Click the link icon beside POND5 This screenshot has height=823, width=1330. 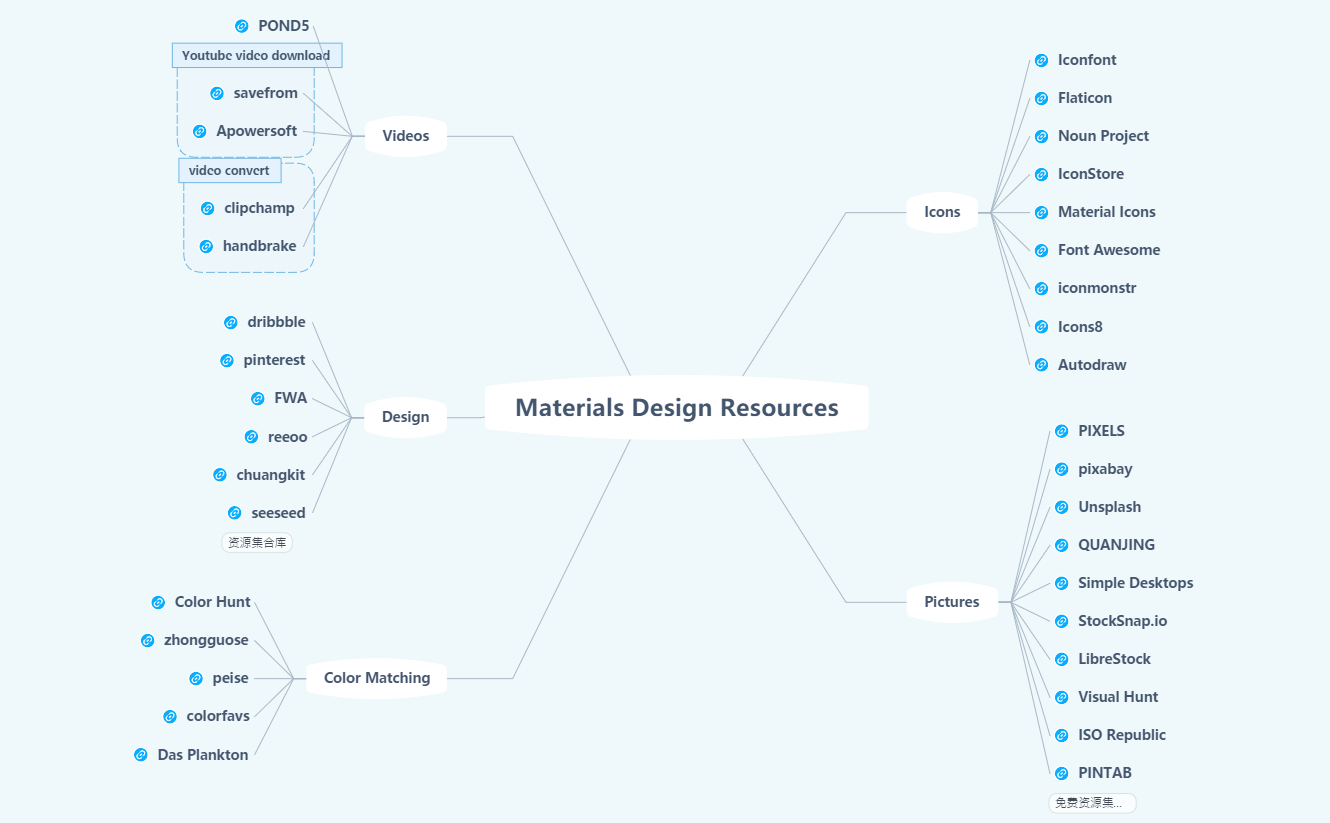point(242,26)
